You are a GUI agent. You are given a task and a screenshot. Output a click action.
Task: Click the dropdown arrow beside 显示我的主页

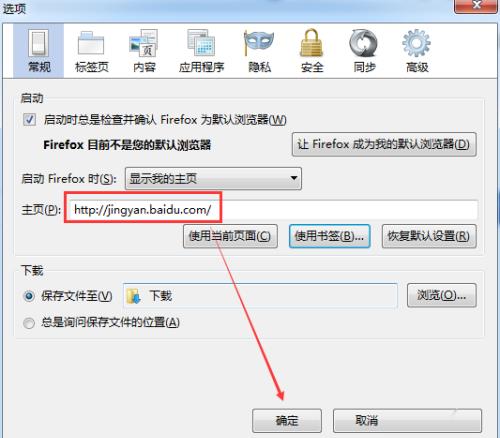[x=294, y=178]
